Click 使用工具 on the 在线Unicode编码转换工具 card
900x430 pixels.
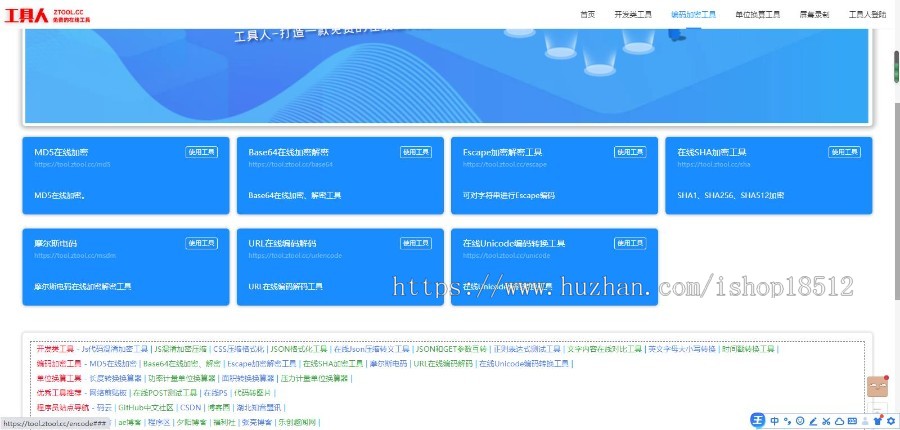pyautogui.click(x=630, y=243)
